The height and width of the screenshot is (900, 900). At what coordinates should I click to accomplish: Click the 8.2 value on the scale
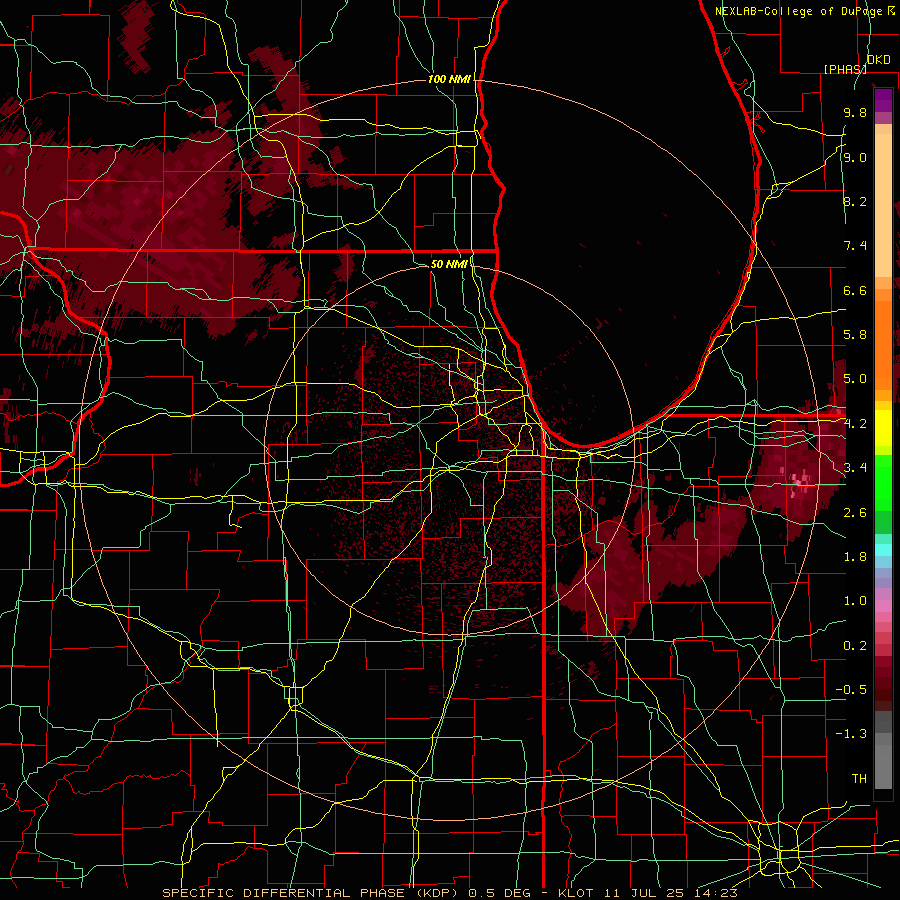[855, 201]
